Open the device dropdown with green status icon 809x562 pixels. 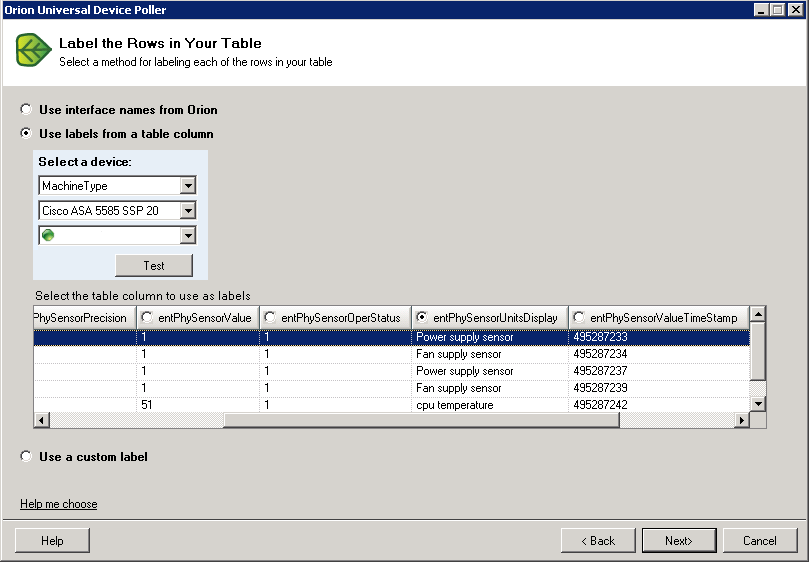pyautogui.click(x=188, y=235)
